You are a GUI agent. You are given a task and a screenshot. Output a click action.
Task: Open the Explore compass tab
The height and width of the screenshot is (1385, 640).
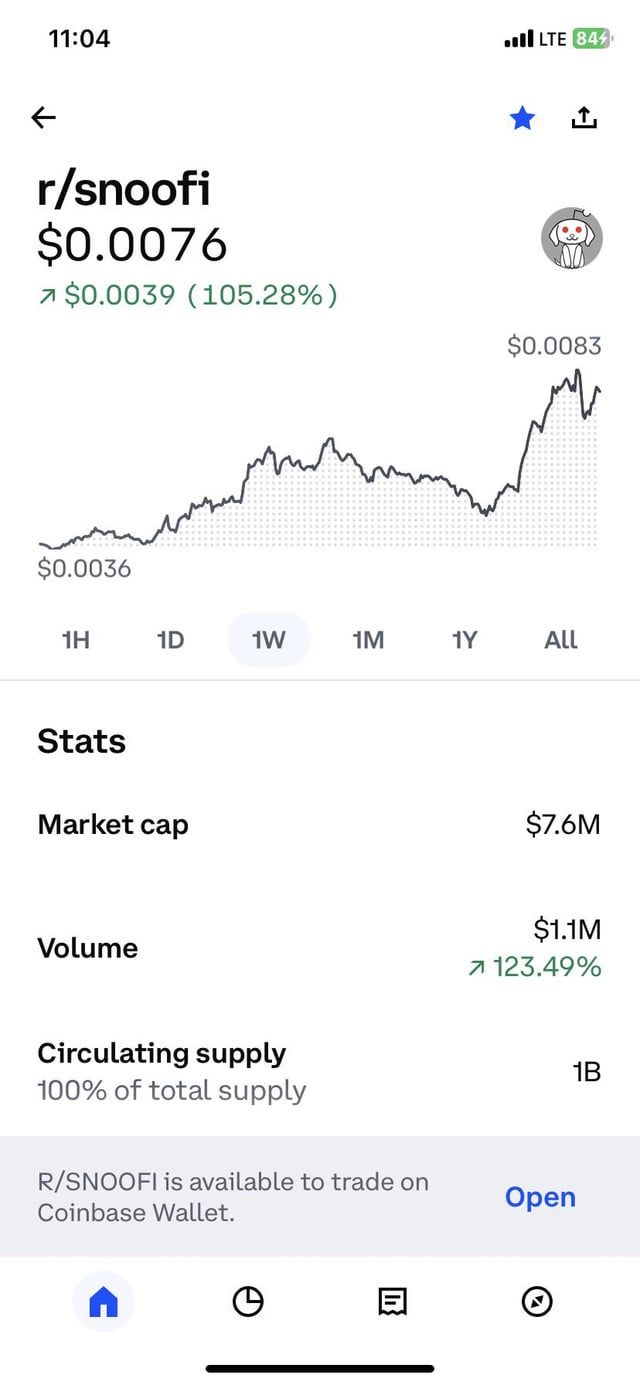pyautogui.click(x=537, y=1301)
